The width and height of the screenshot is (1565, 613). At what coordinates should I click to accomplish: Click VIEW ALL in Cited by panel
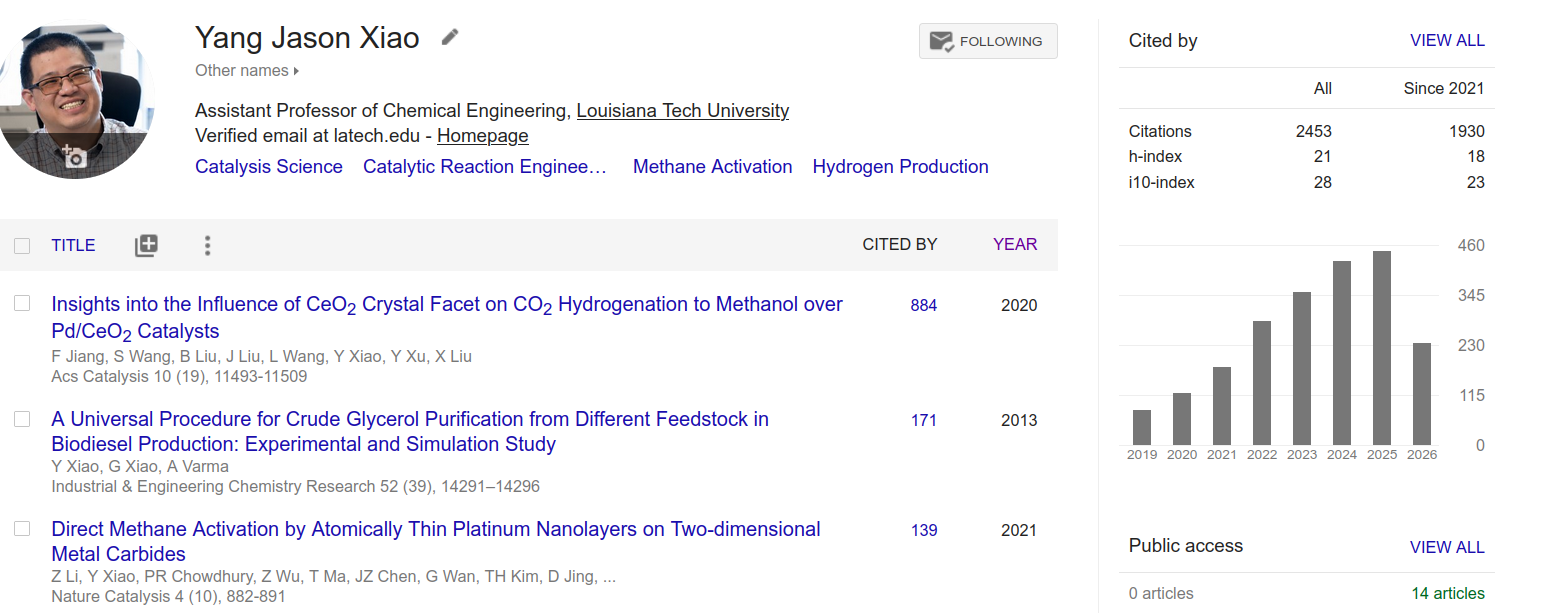1447,40
